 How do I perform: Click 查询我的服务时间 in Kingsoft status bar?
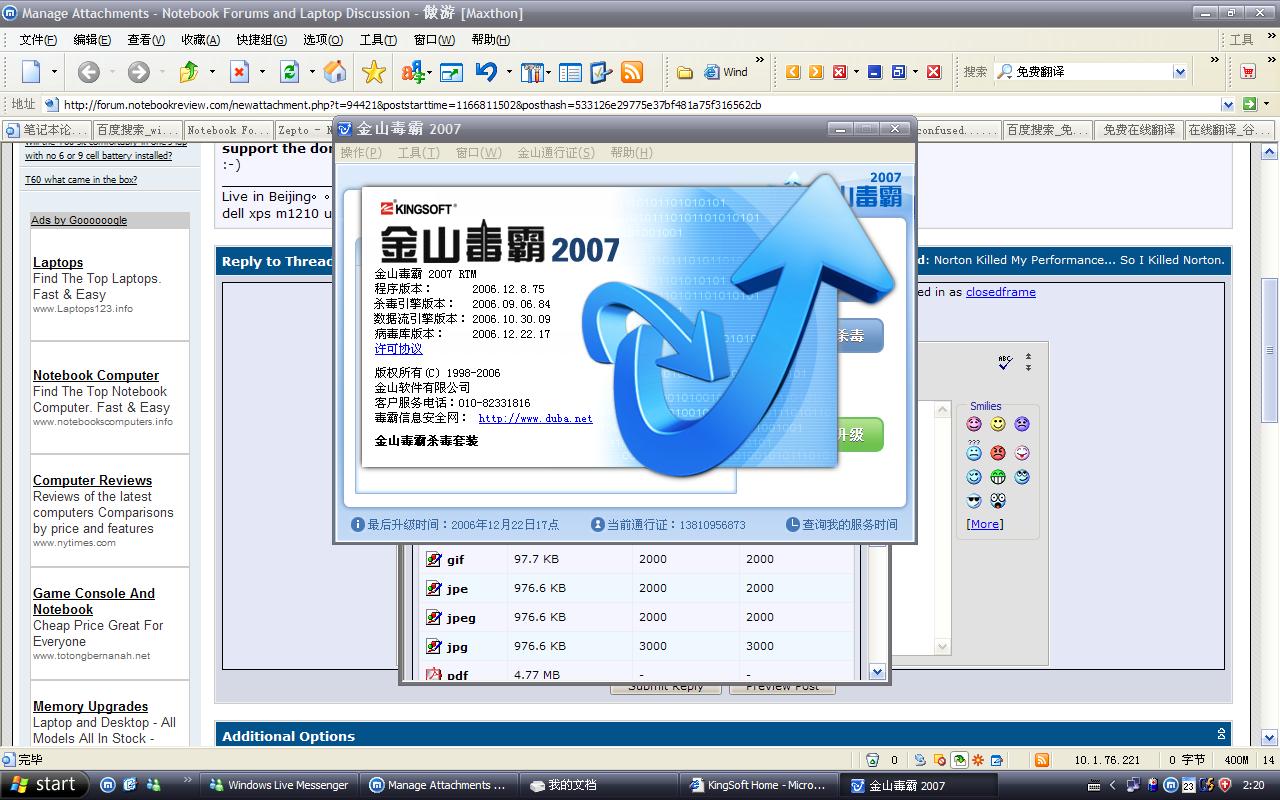(x=841, y=524)
